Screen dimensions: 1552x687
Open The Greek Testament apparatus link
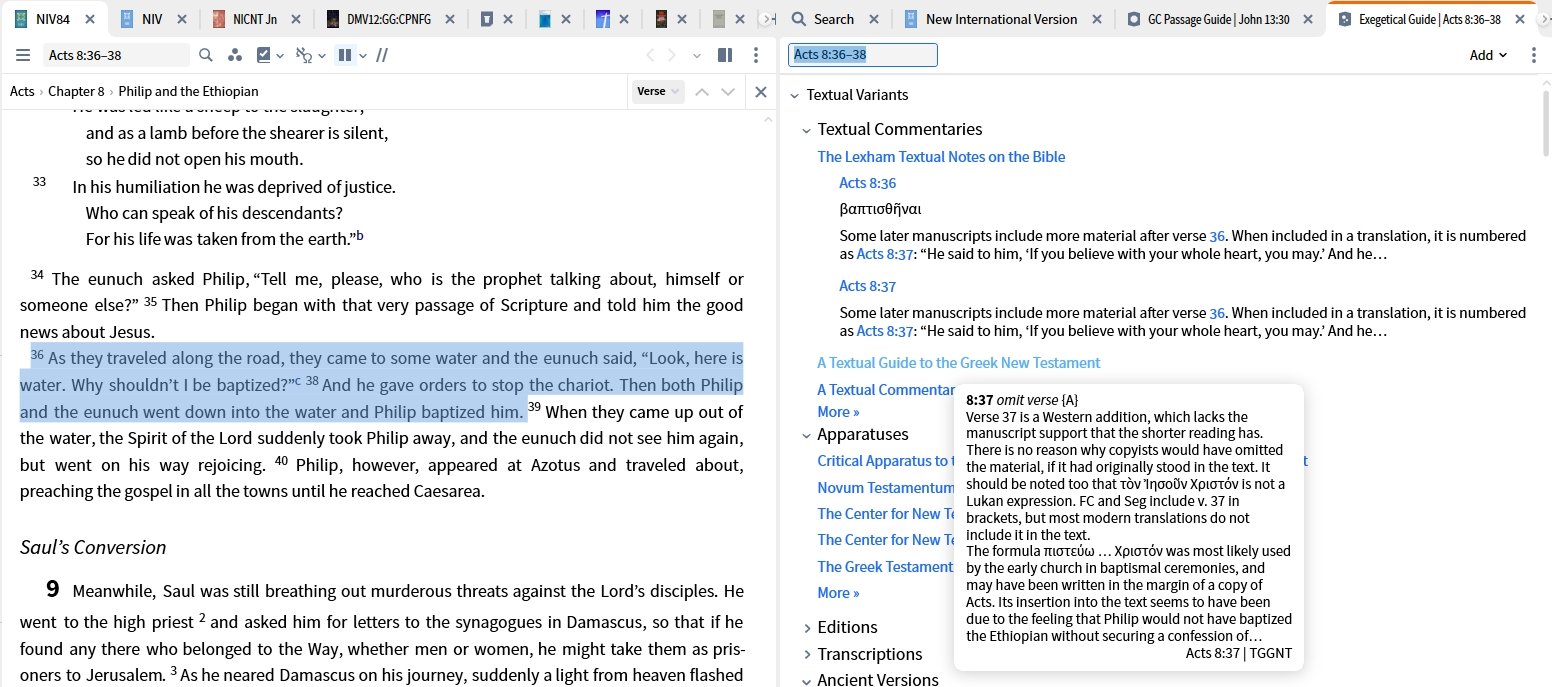(885, 566)
